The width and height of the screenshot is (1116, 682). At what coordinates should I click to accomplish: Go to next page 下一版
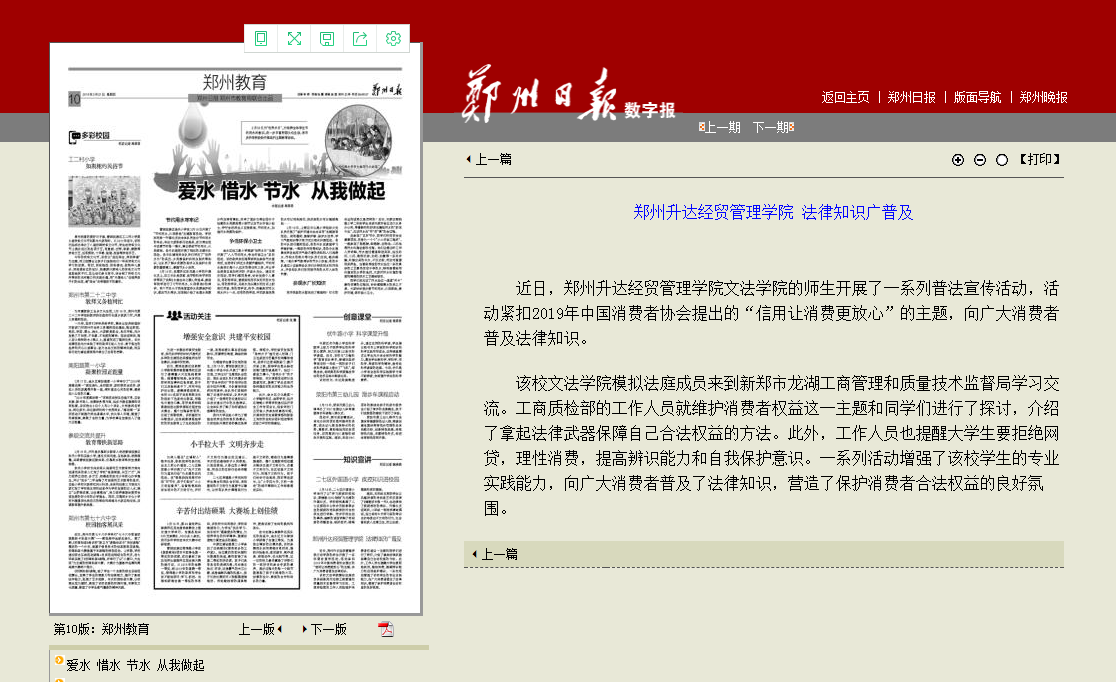point(326,629)
